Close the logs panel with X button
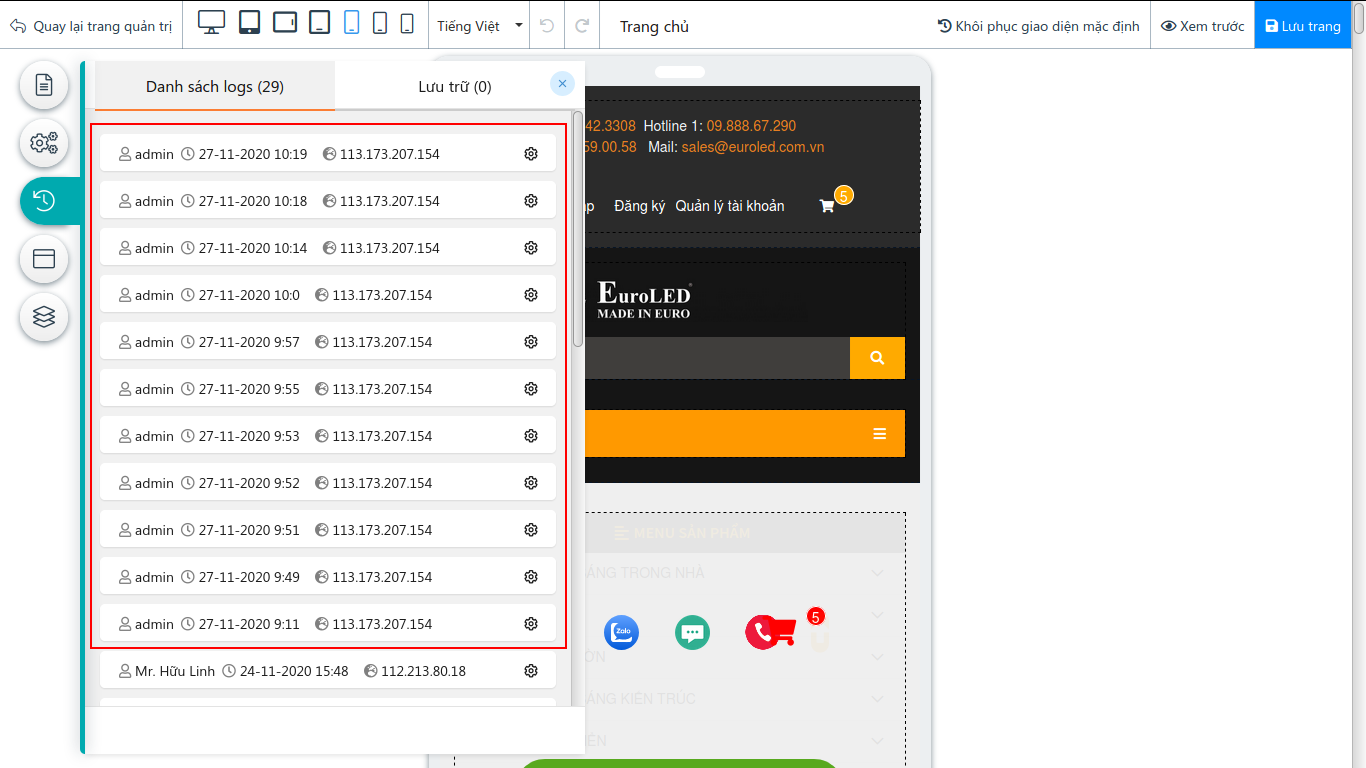 point(563,84)
